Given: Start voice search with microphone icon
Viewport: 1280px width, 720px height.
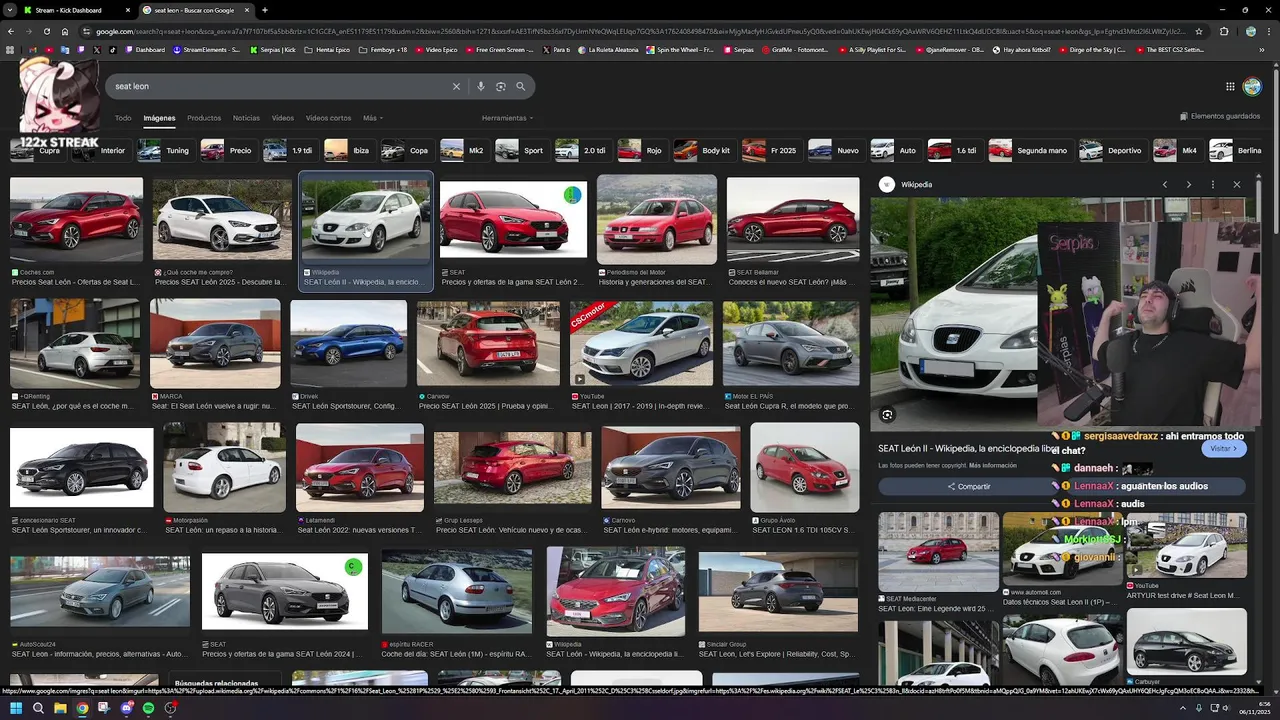Looking at the screenshot, I should (481, 86).
